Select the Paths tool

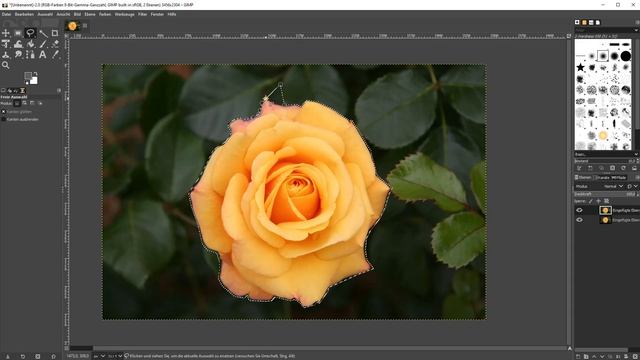(x=30, y=54)
